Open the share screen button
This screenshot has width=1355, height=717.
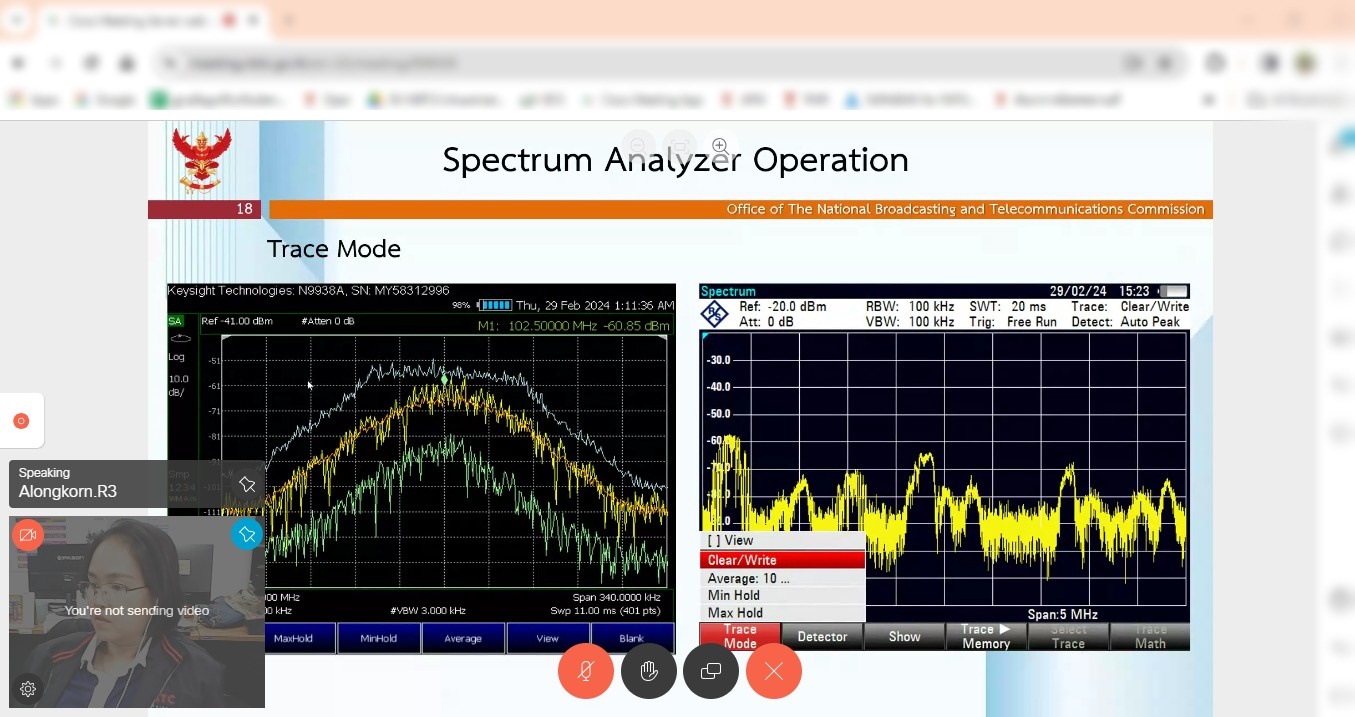point(711,671)
